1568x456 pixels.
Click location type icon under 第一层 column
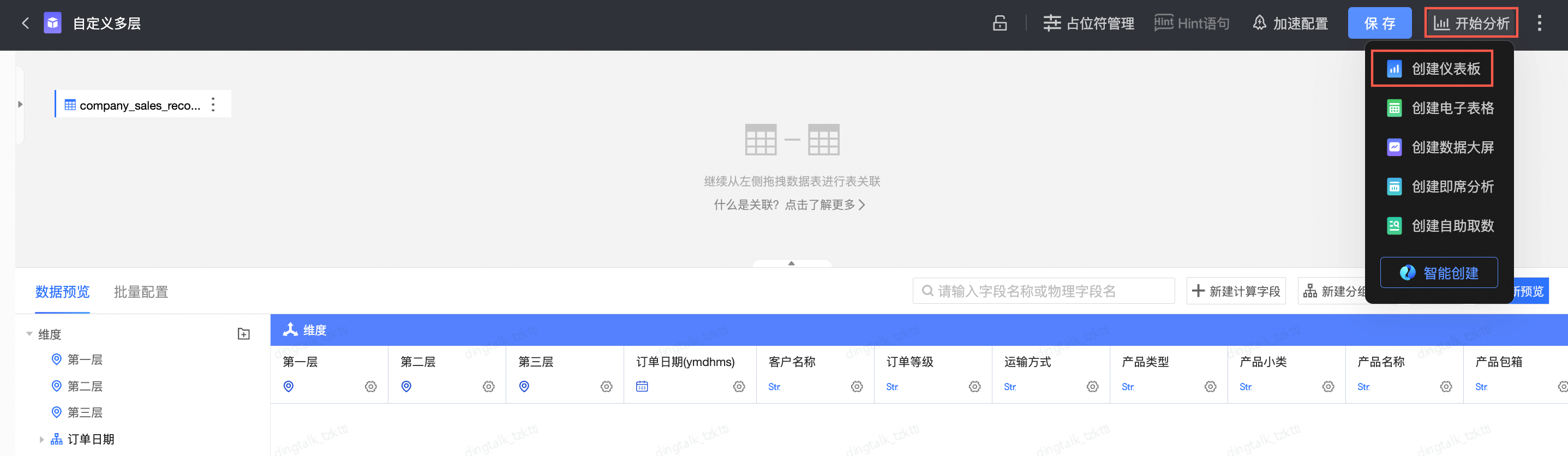(289, 387)
